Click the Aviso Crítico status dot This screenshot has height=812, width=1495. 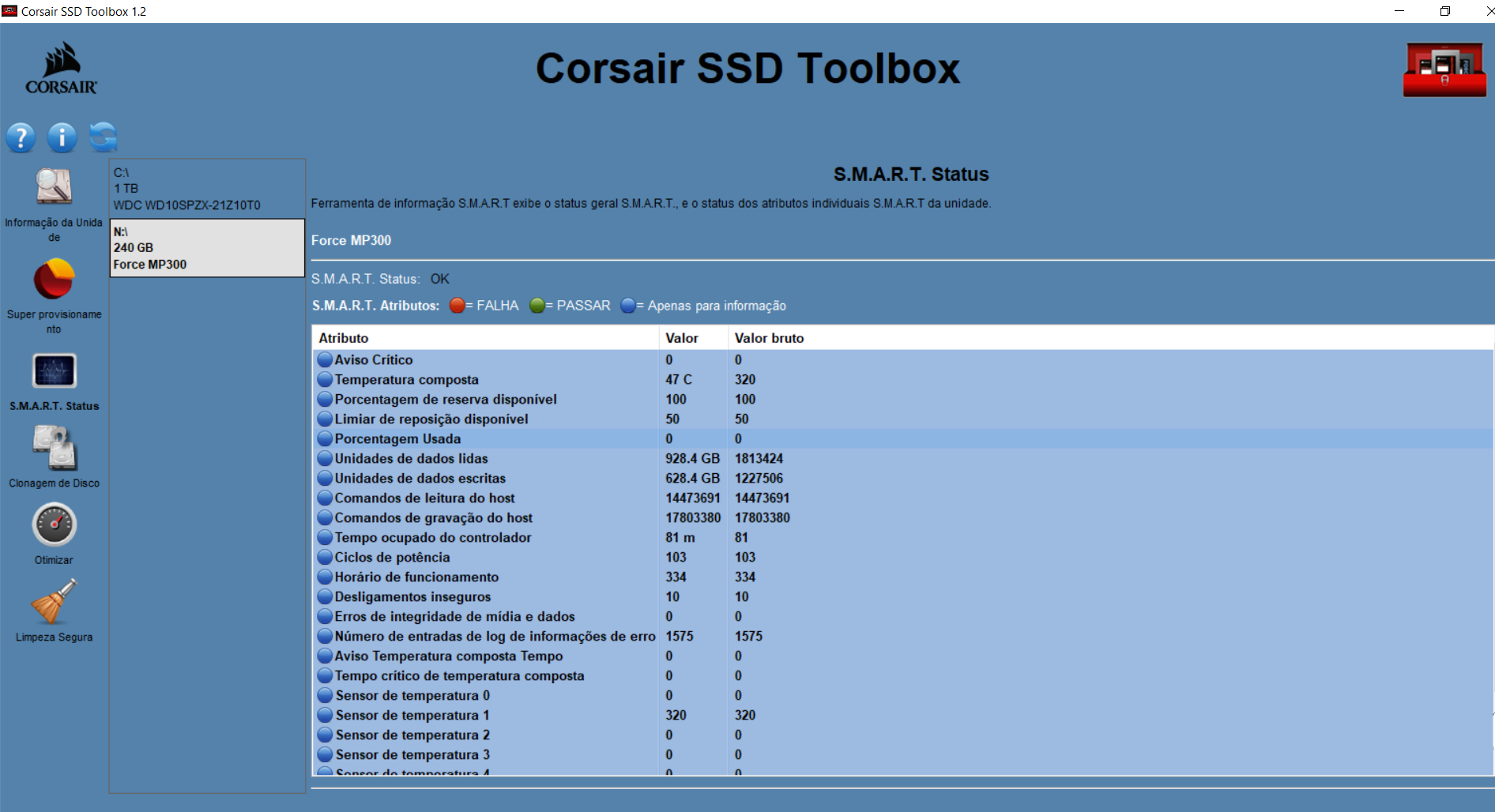(325, 359)
